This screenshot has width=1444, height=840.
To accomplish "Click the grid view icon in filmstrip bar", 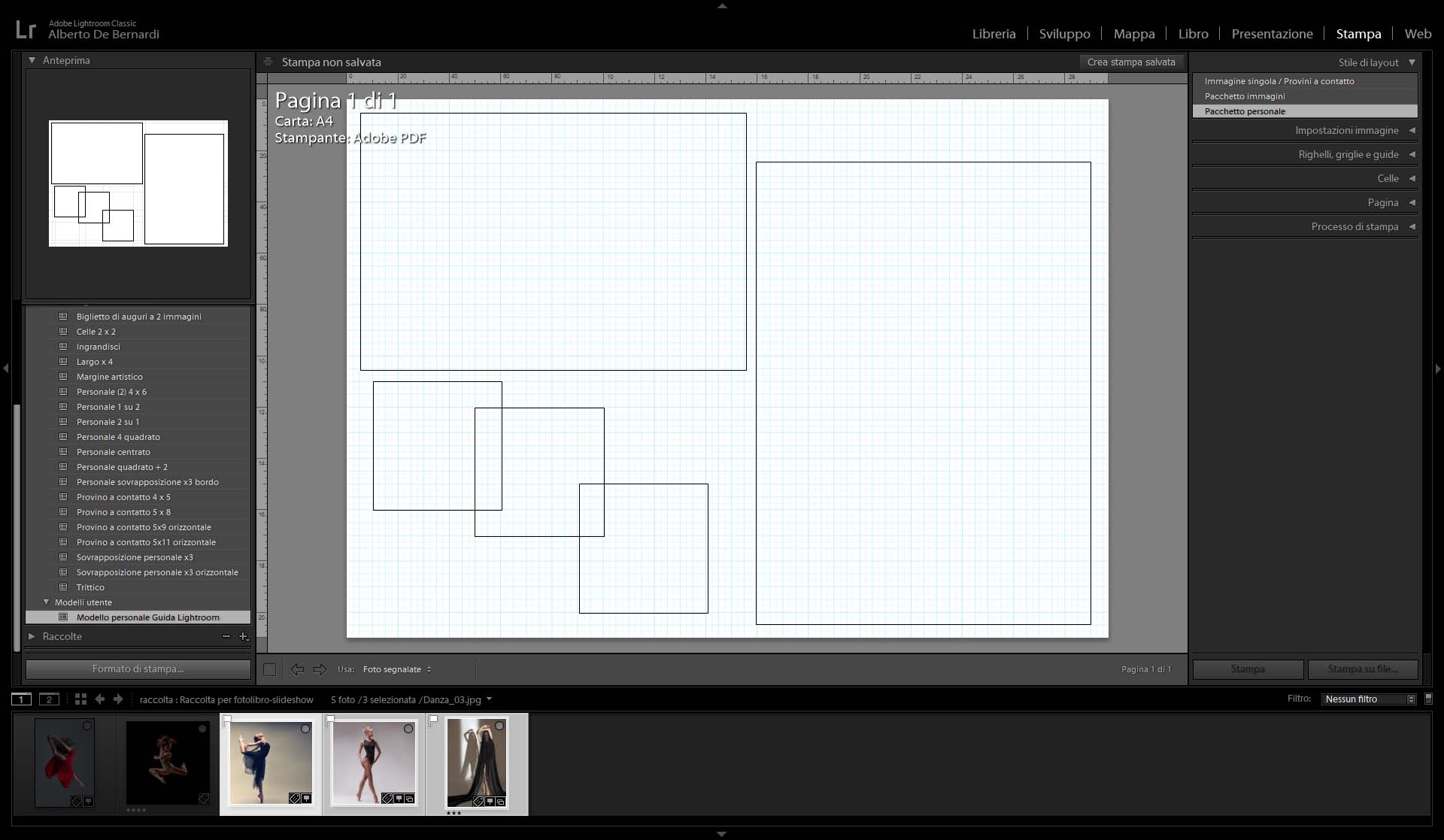I will click(80, 699).
